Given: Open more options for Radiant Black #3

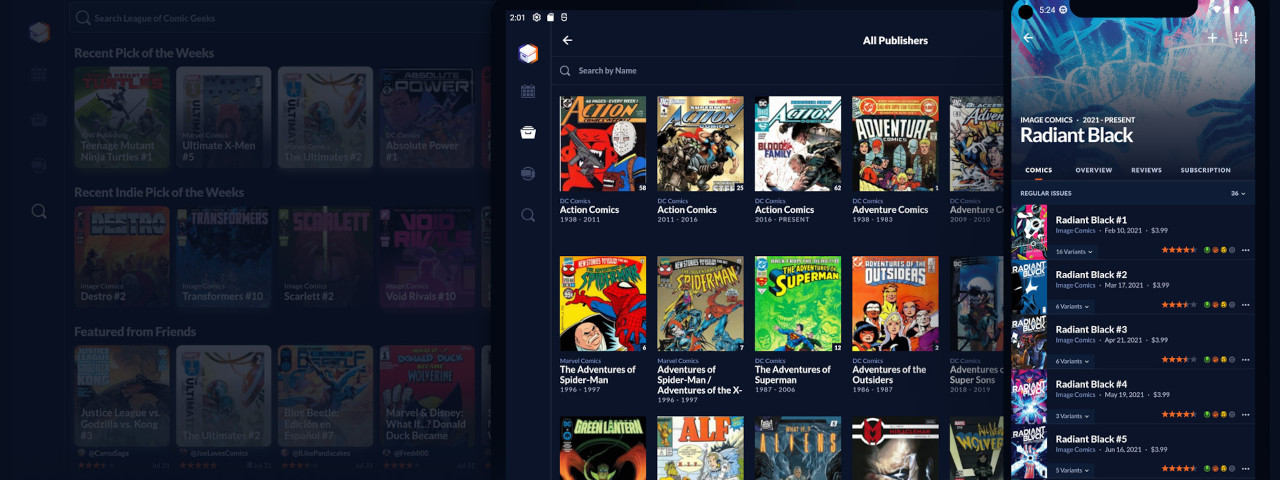Looking at the screenshot, I should [1245, 360].
